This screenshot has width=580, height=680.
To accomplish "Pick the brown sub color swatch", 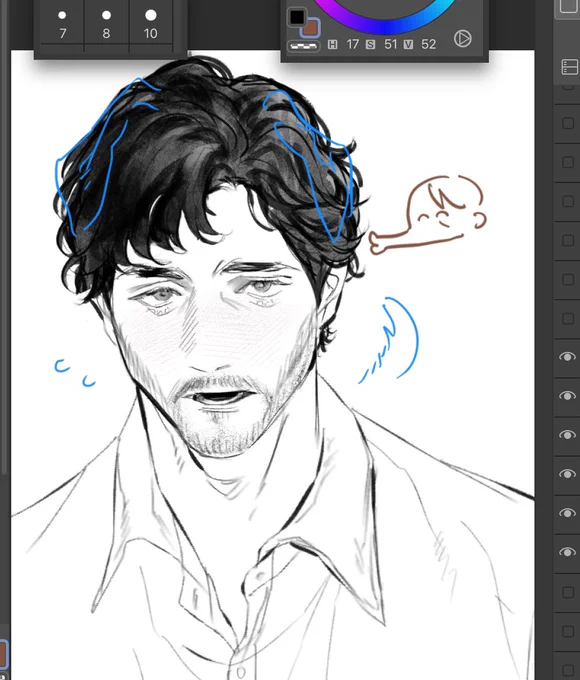I will [x=311, y=28].
